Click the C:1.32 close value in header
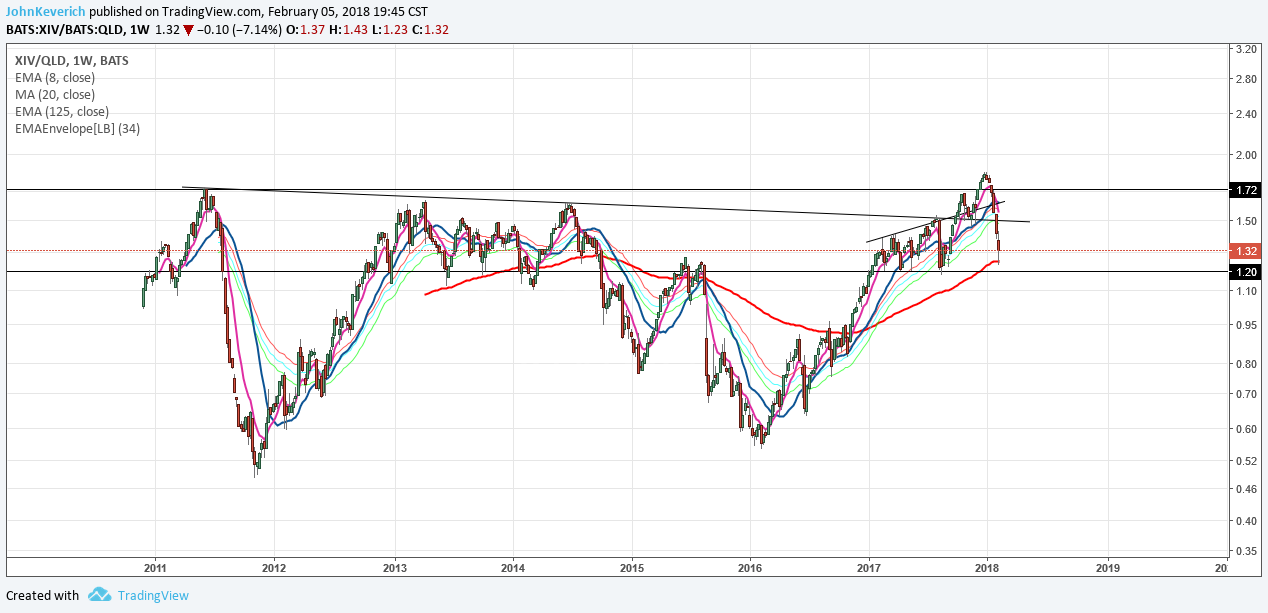This screenshot has height=613, width=1268. 431,29
